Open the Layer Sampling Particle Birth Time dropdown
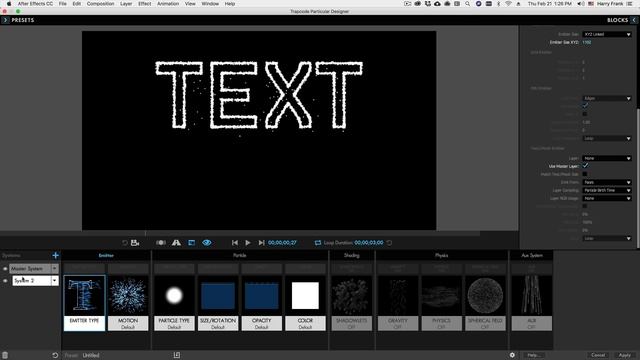Image resolution: width=640 pixels, height=360 pixels. 607,191
